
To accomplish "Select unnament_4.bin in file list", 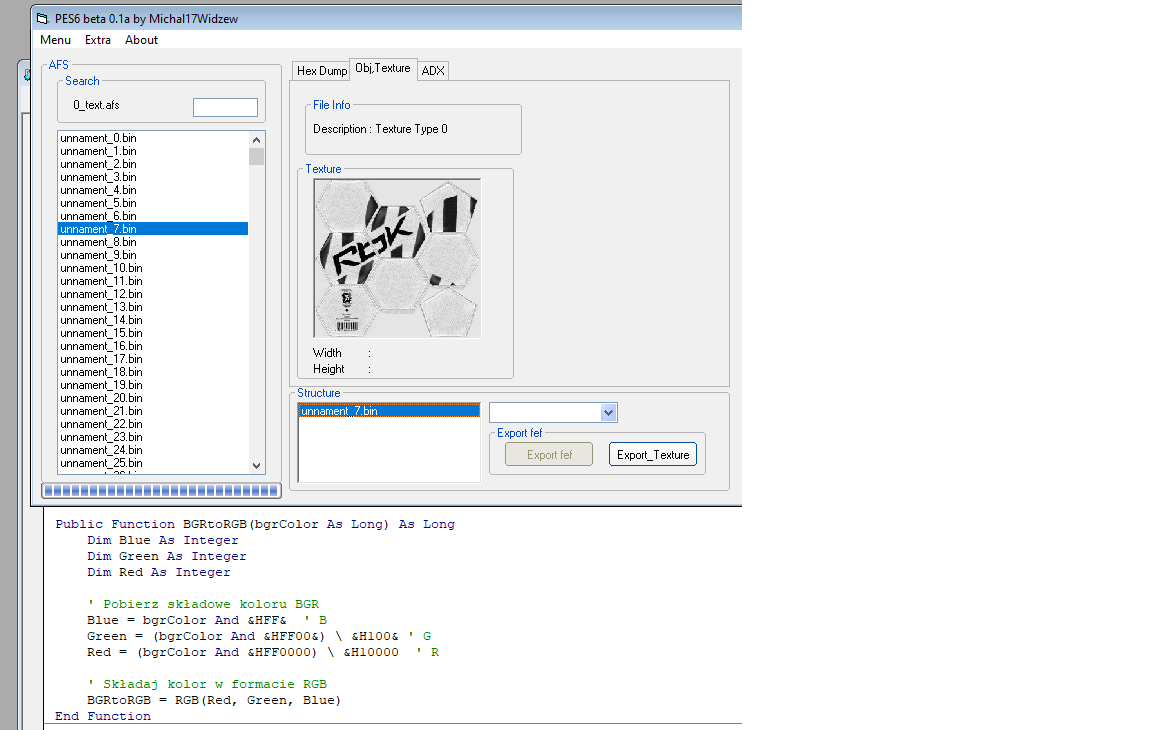I will pos(153,190).
